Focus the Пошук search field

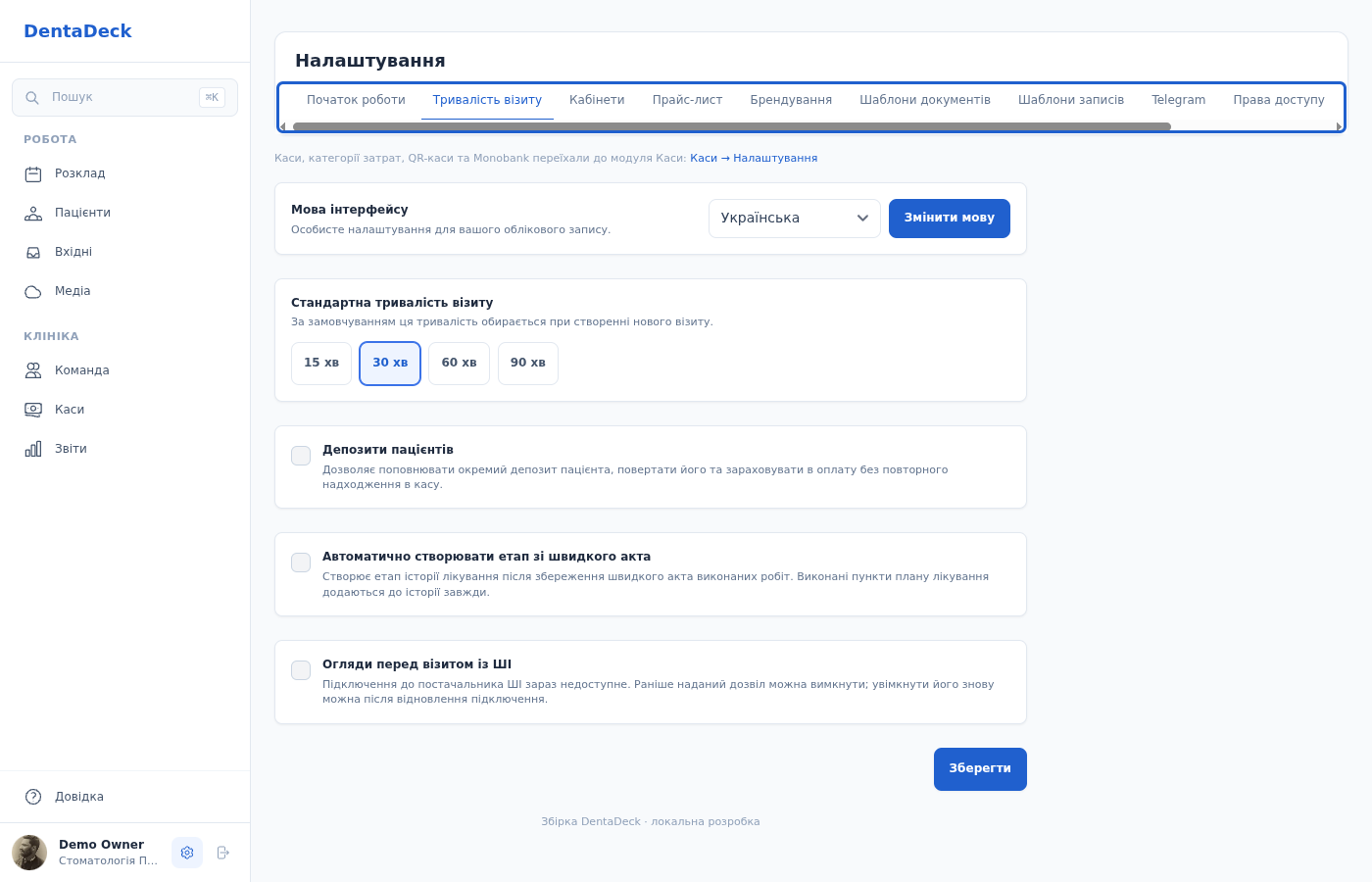[124, 98]
